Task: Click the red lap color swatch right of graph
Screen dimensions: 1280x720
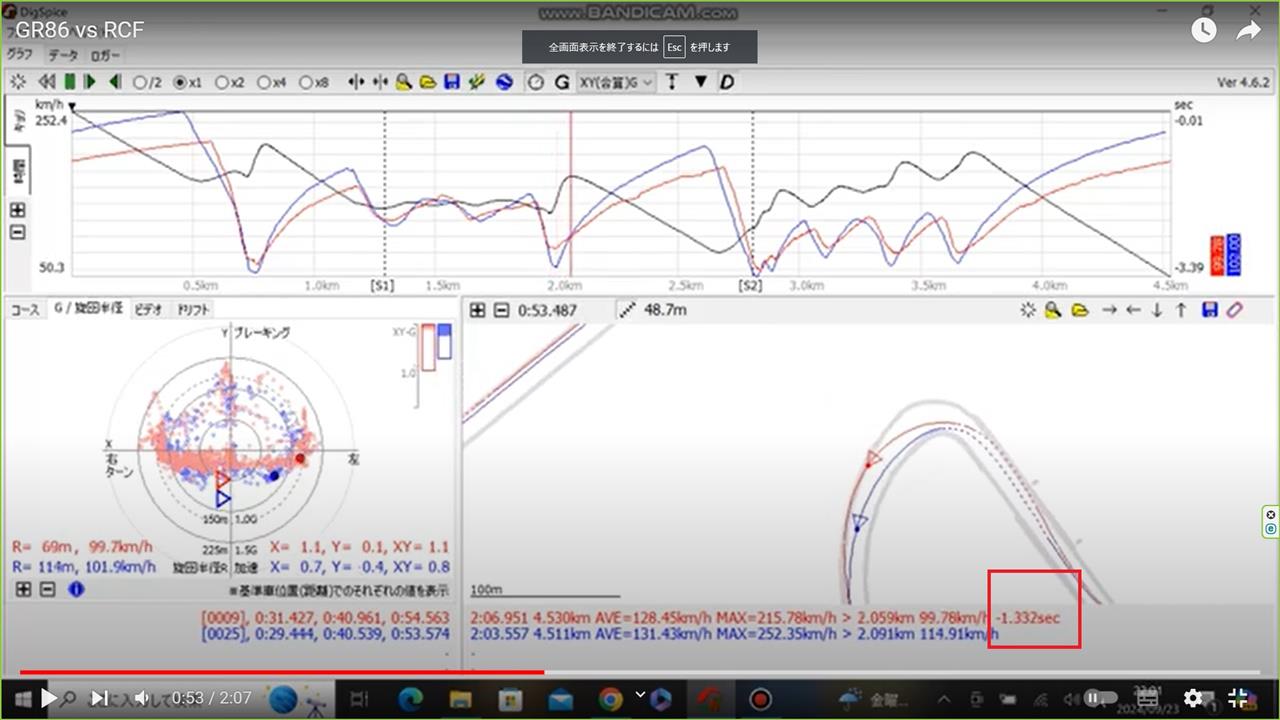Action: [1217, 254]
